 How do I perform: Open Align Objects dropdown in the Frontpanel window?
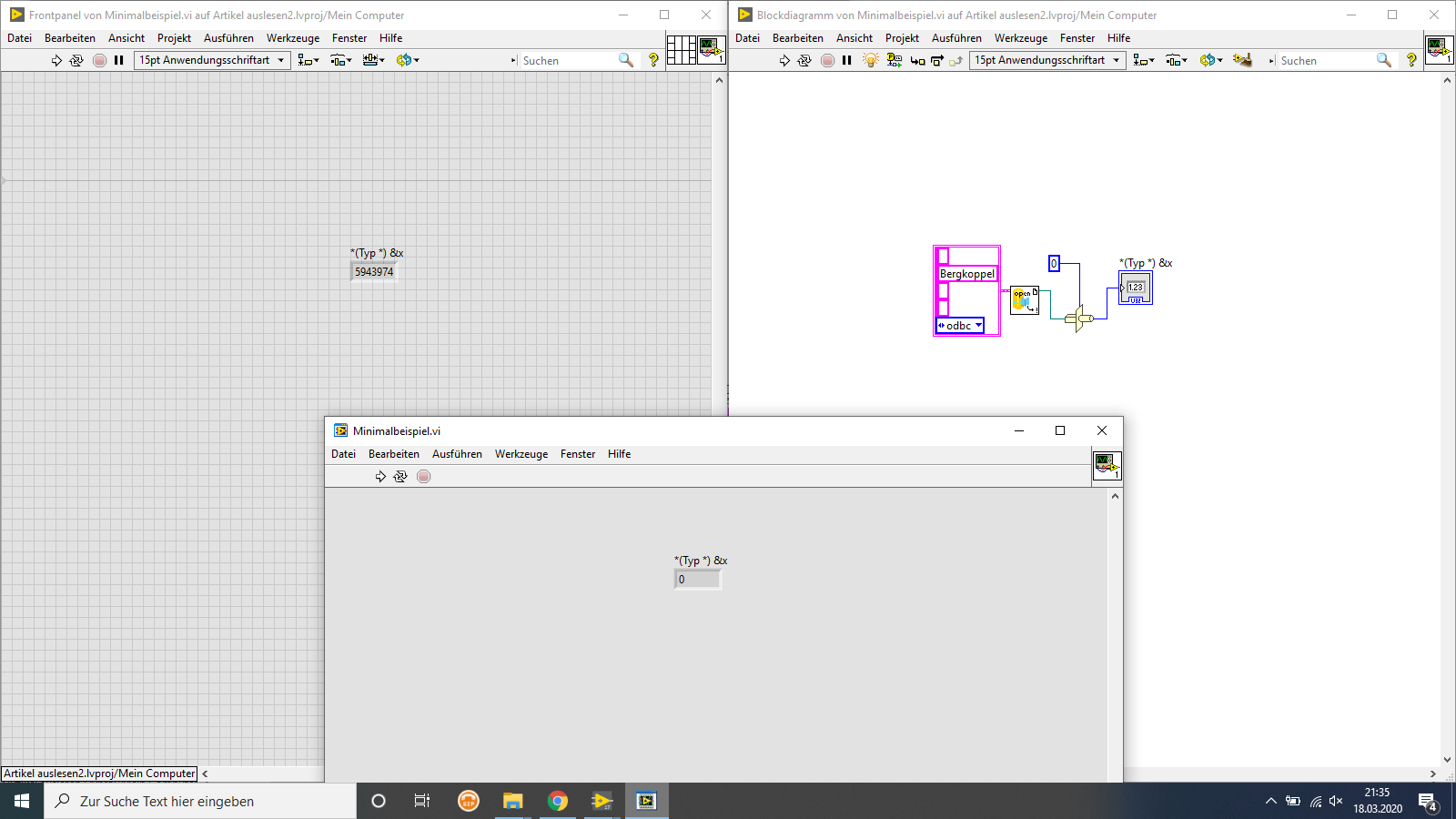(x=308, y=60)
